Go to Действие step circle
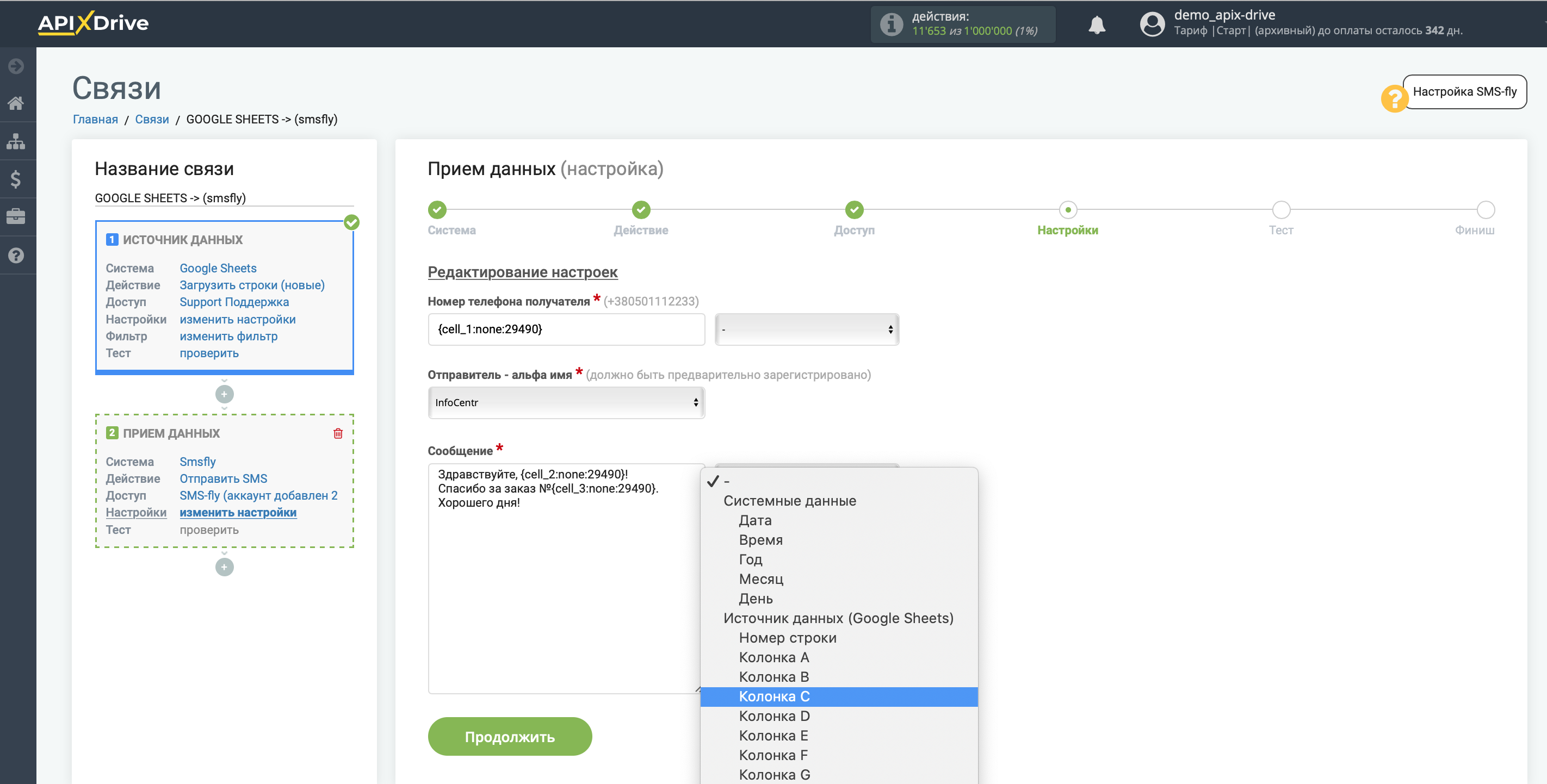The height and width of the screenshot is (784, 1547). pos(641,209)
